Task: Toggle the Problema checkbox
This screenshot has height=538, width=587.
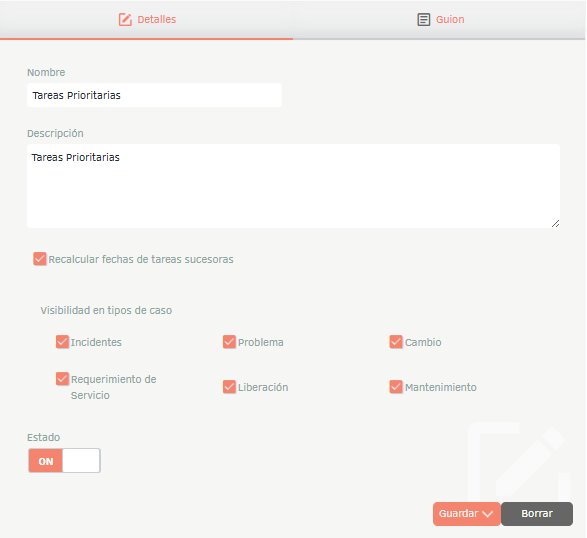Action: [229, 341]
